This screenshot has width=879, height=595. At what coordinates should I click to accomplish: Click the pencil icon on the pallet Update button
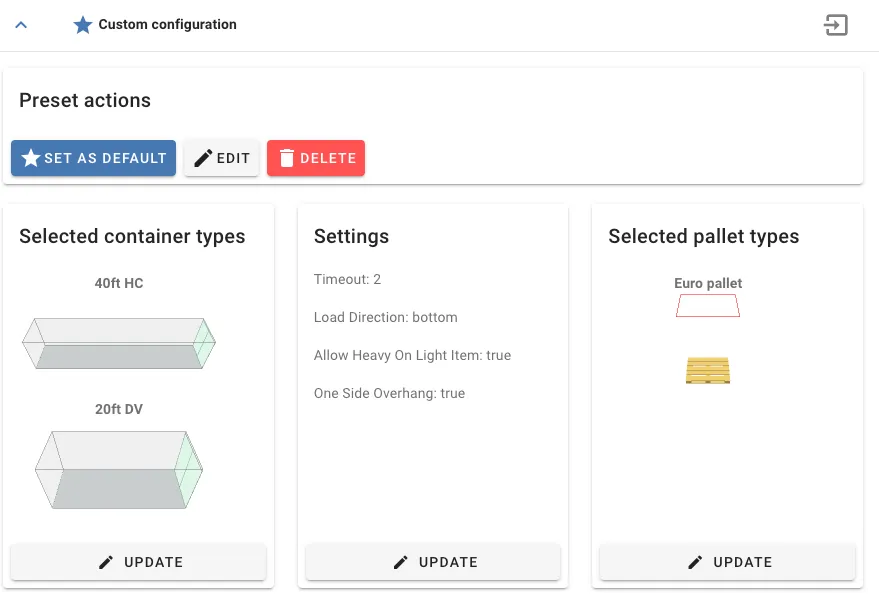pyautogui.click(x=693, y=562)
